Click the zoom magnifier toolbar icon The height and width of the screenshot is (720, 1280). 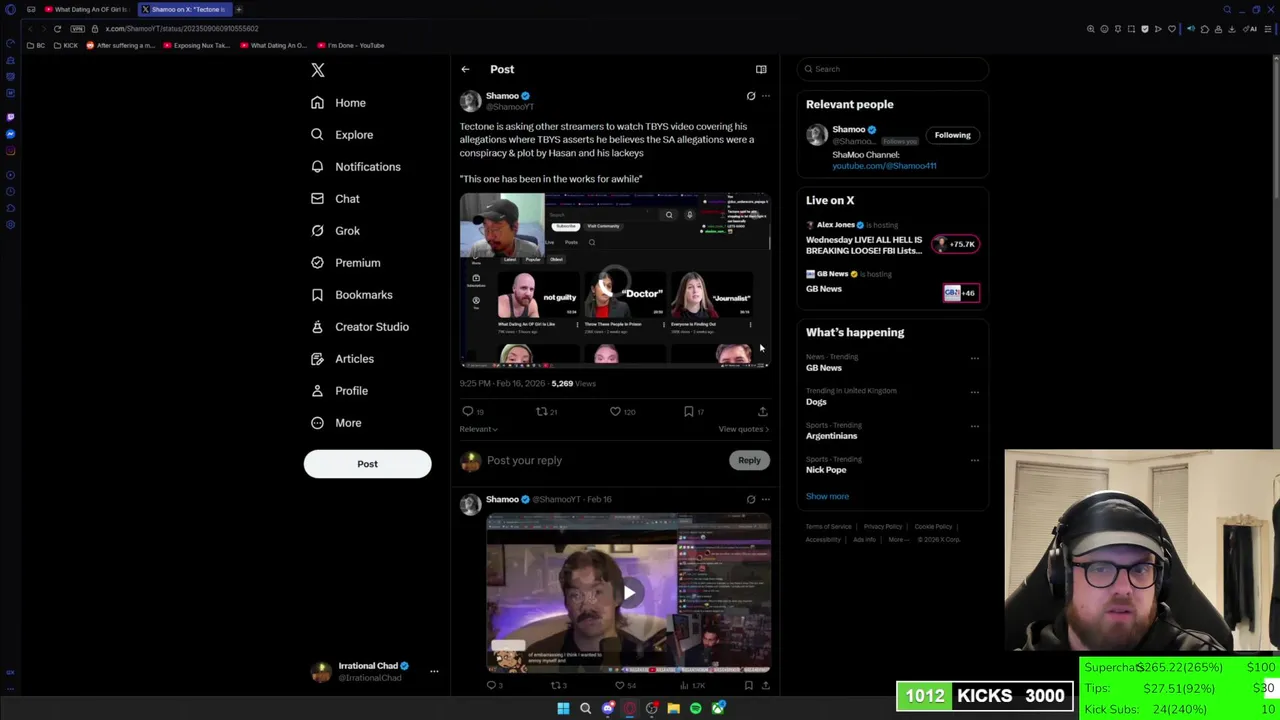[1091, 29]
